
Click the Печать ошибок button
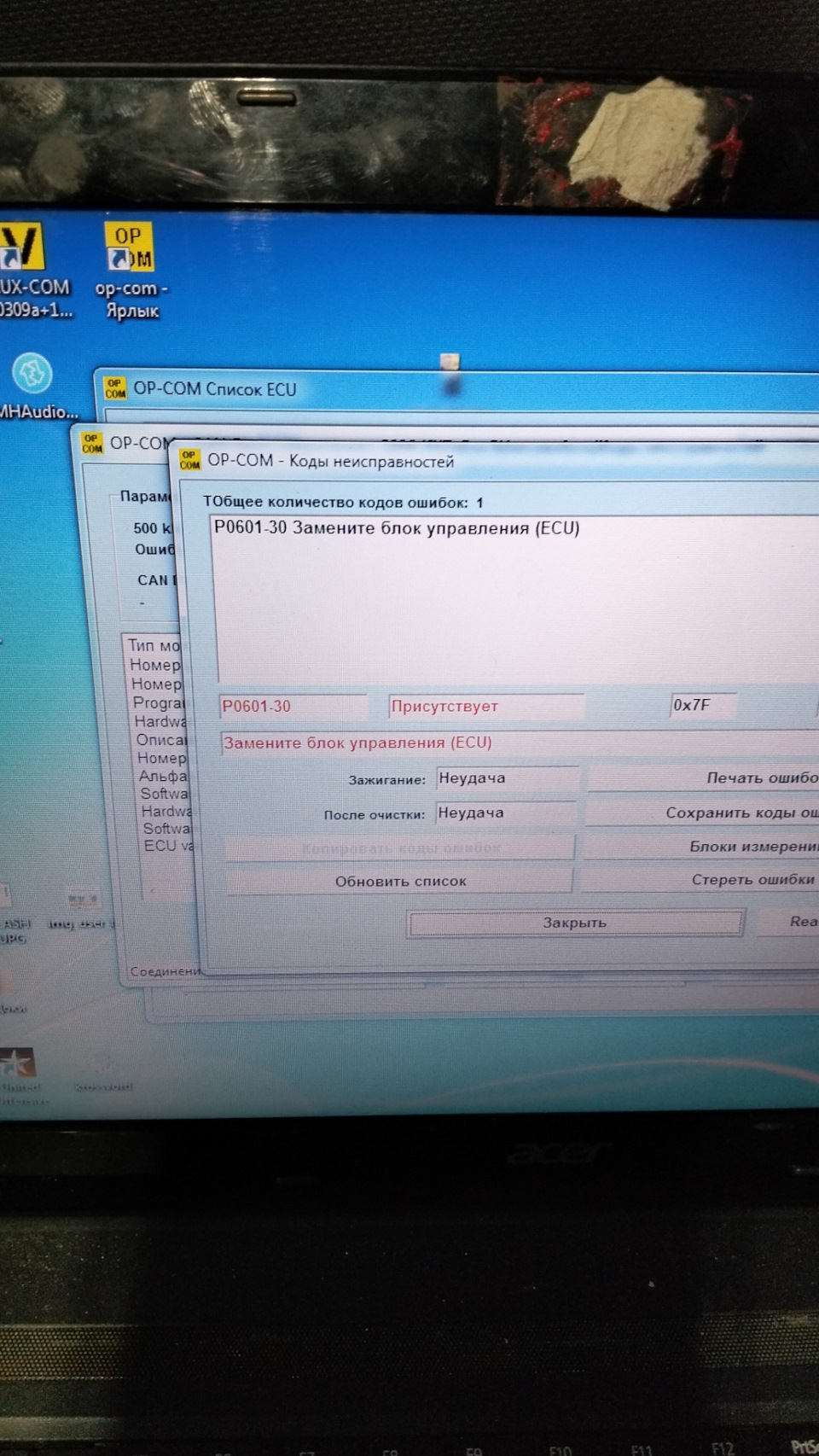[704, 778]
